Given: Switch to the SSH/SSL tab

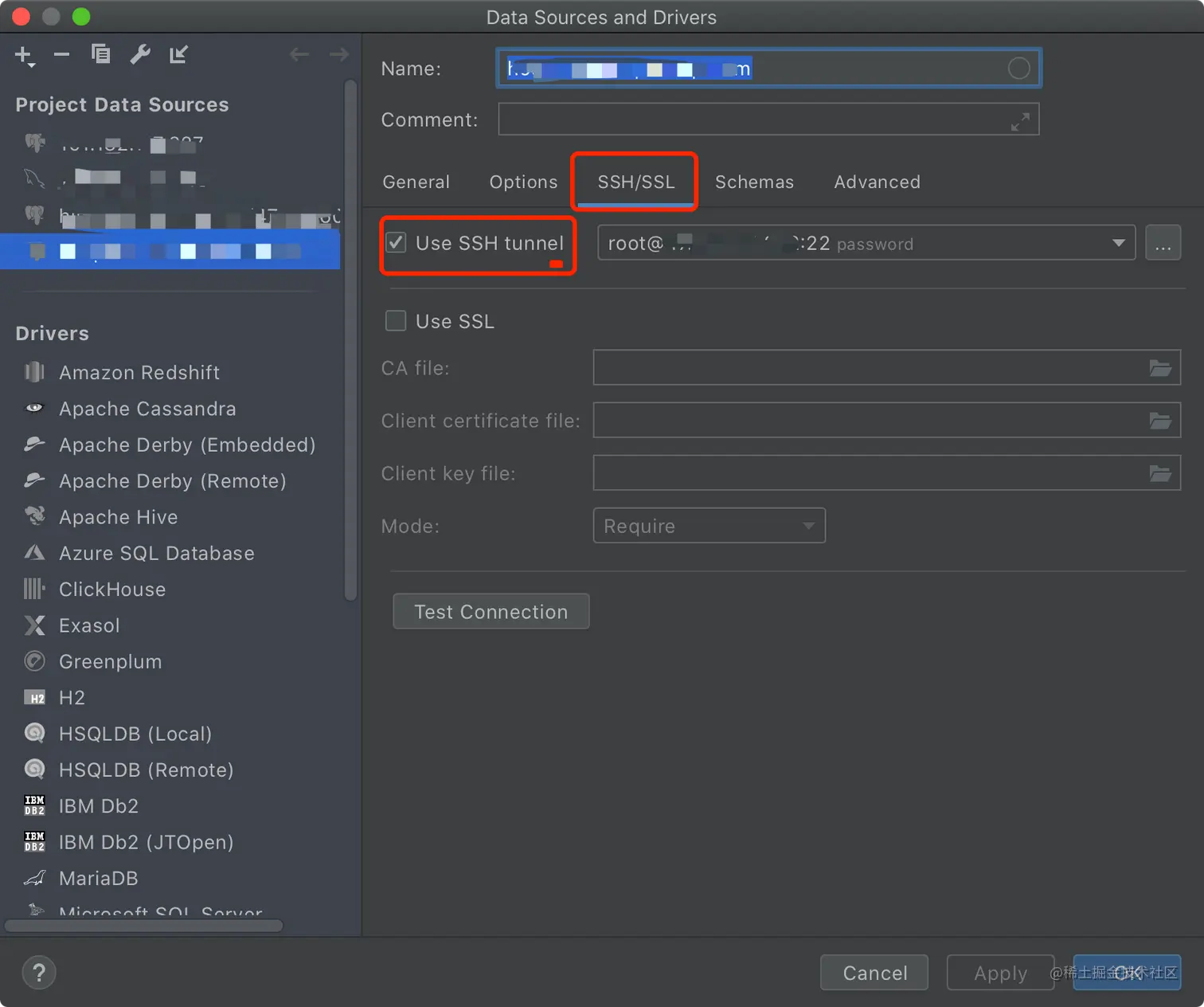Looking at the screenshot, I should coord(636,182).
